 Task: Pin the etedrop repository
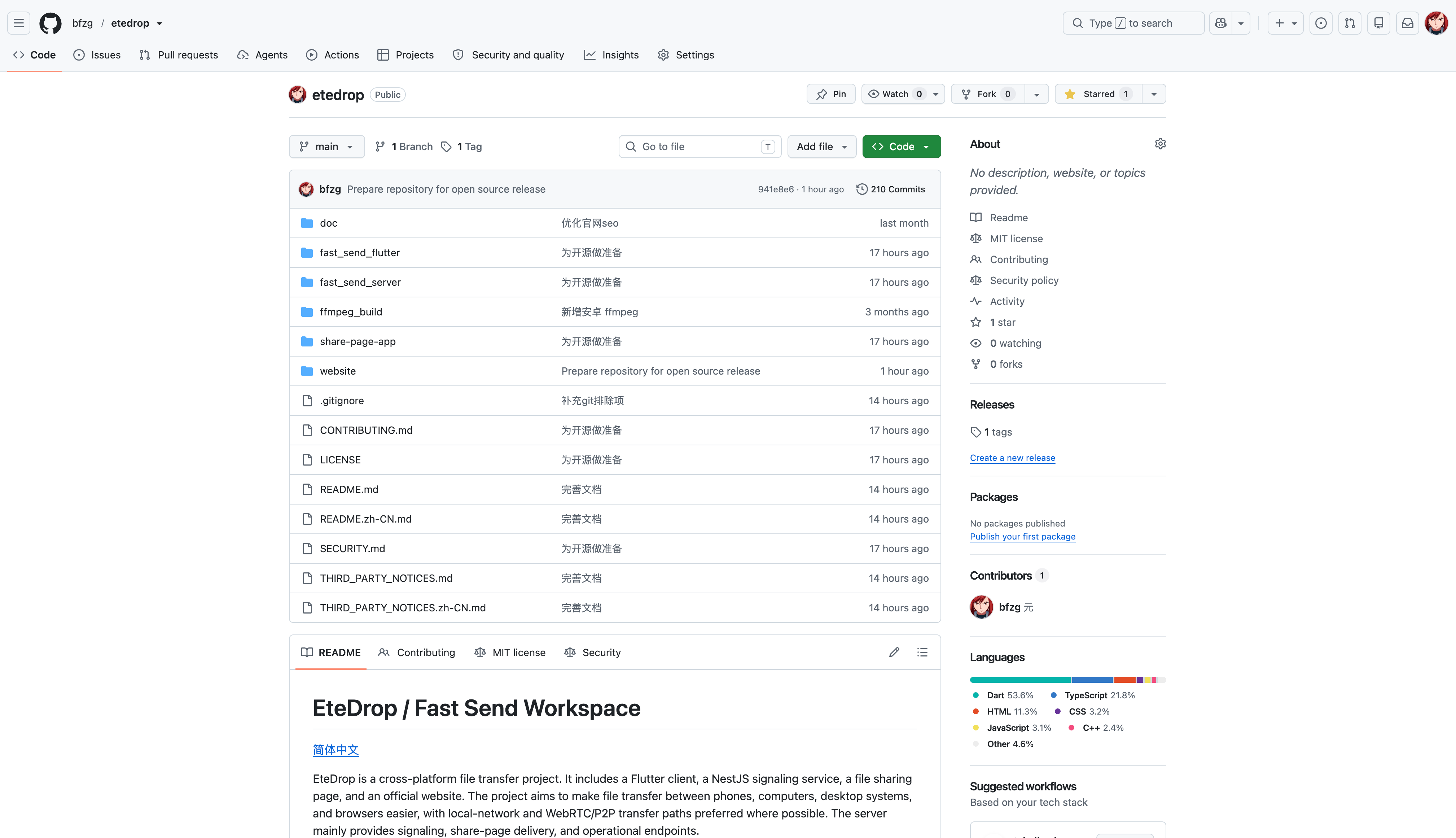coord(831,94)
